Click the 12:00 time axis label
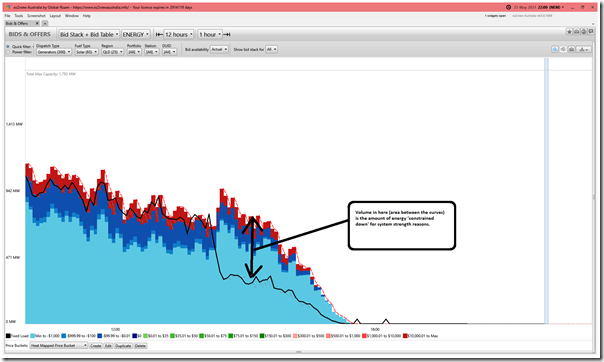Viewport: 604px width, 362px height. coord(115,329)
